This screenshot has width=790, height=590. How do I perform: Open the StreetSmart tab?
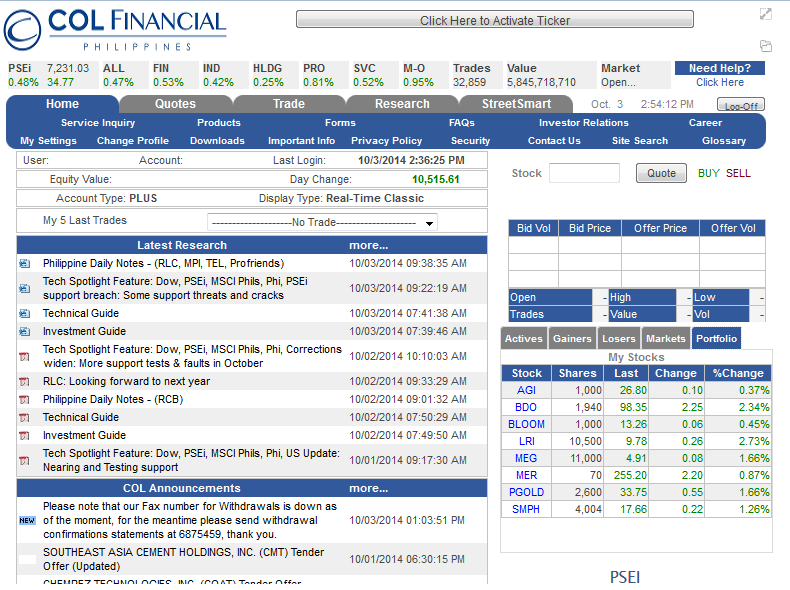pyautogui.click(x=516, y=104)
